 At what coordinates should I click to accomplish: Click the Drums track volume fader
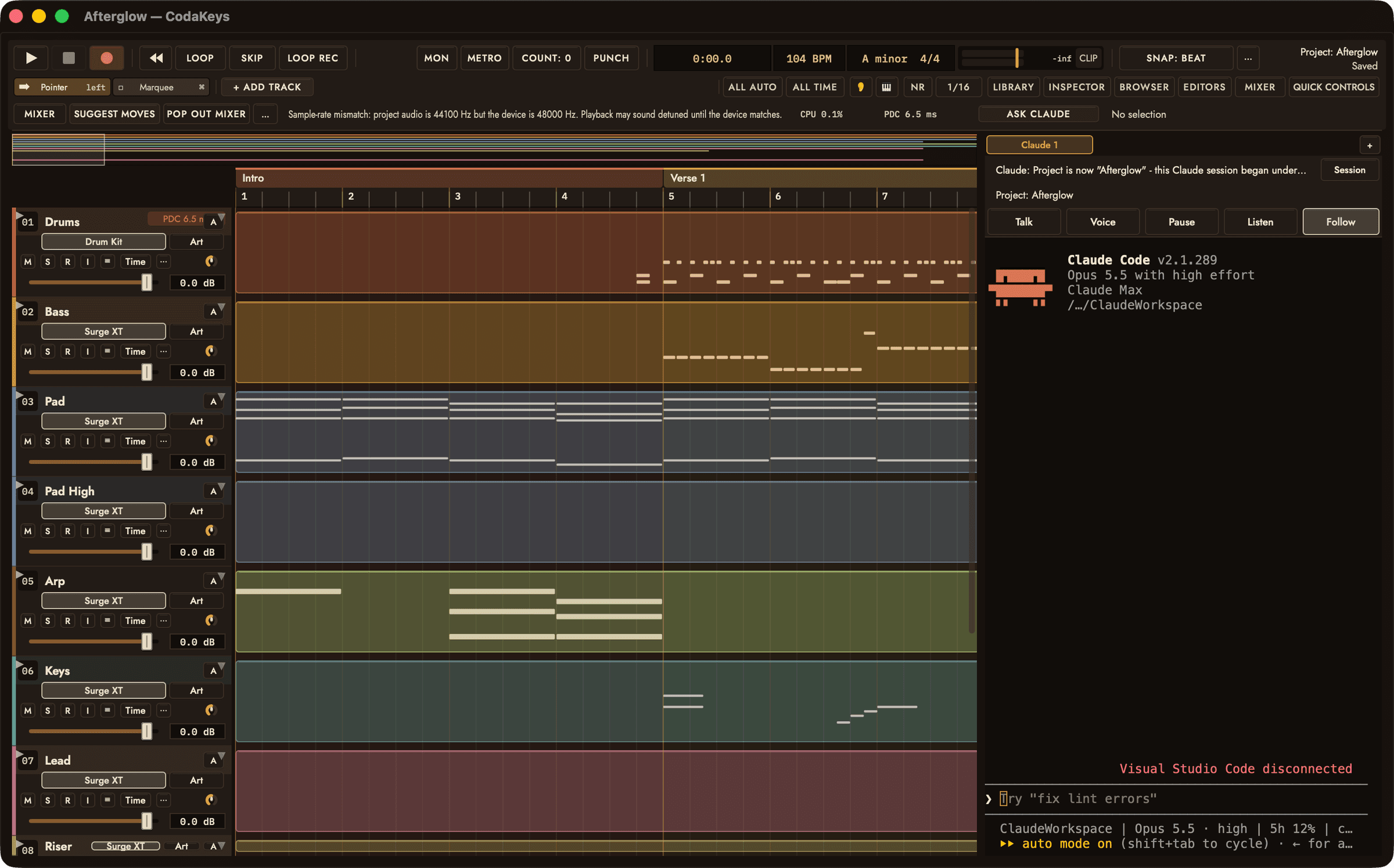[x=146, y=282]
